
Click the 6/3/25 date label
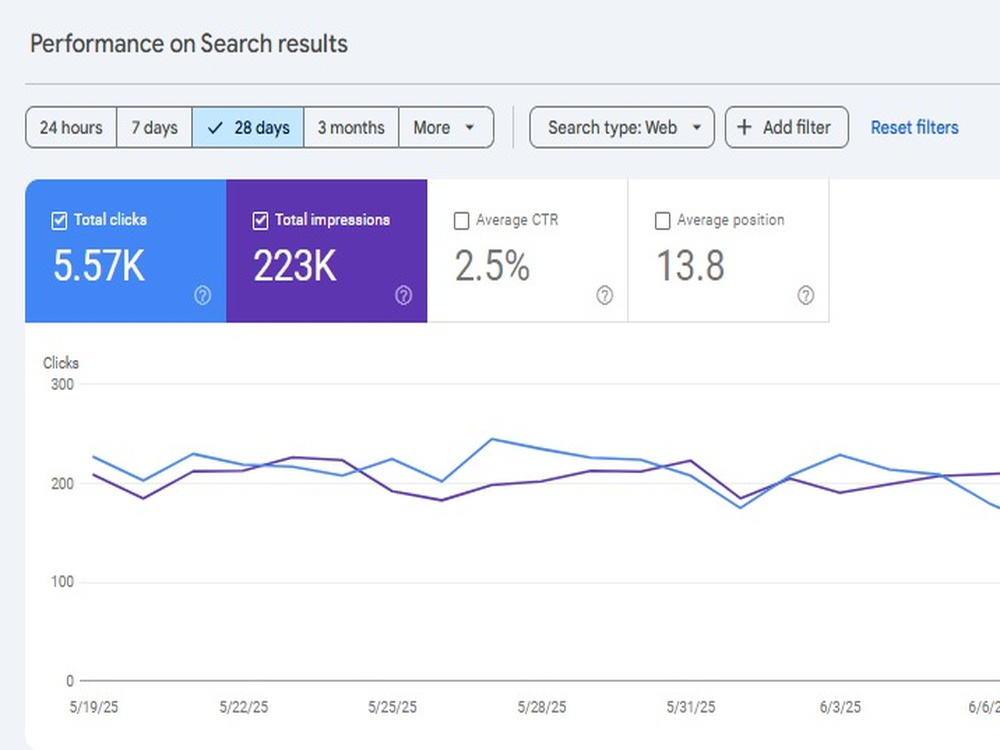(x=840, y=707)
